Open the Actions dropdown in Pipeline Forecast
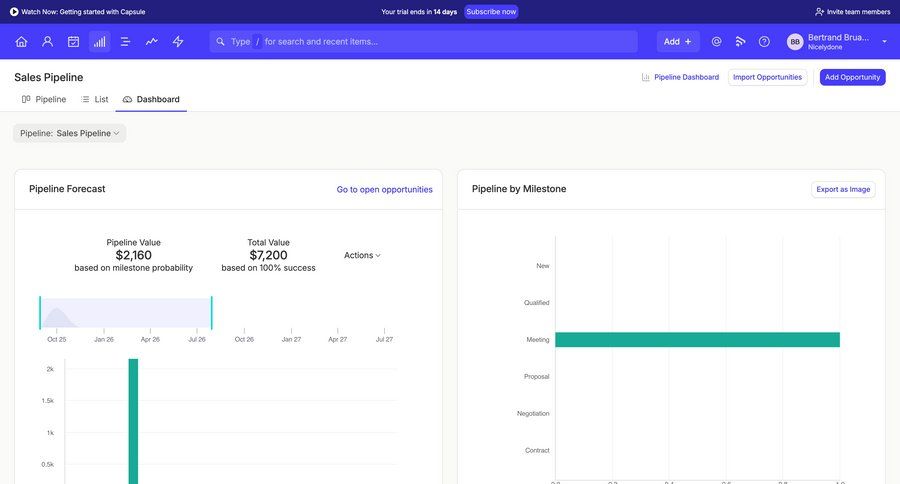This screenshot has width=900, height=484. [x=362, y=255]
